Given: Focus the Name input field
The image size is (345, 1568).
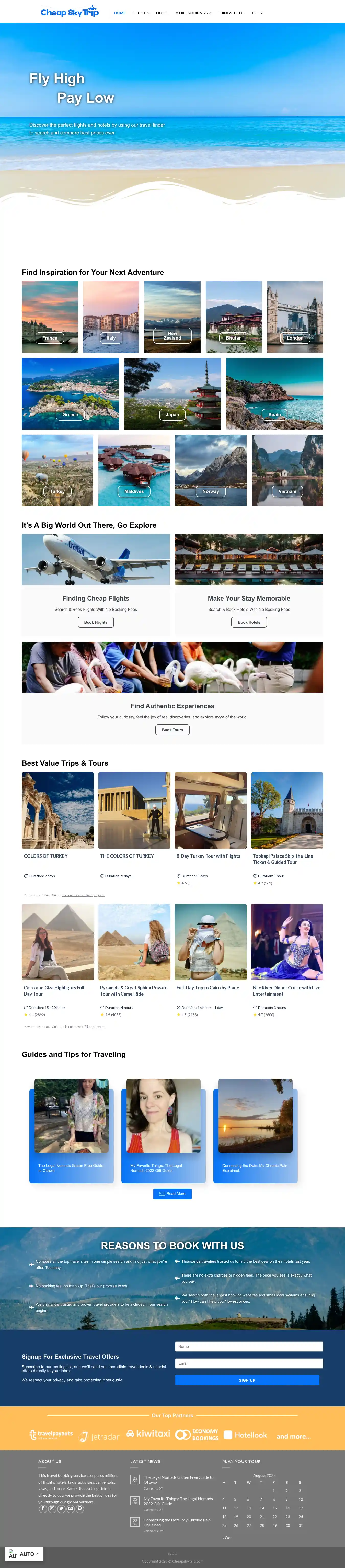Looking at the screenshot, I should [249, 1346].
